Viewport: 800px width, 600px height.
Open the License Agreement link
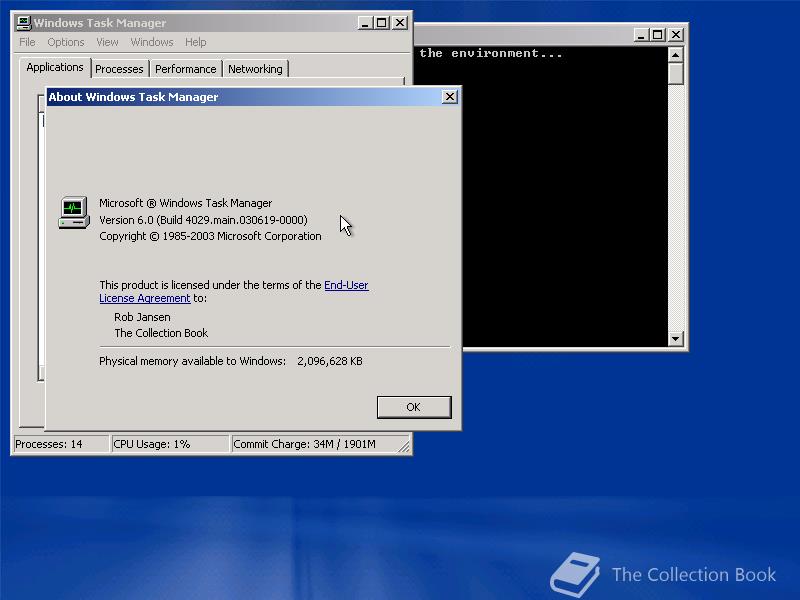(144, 298)
